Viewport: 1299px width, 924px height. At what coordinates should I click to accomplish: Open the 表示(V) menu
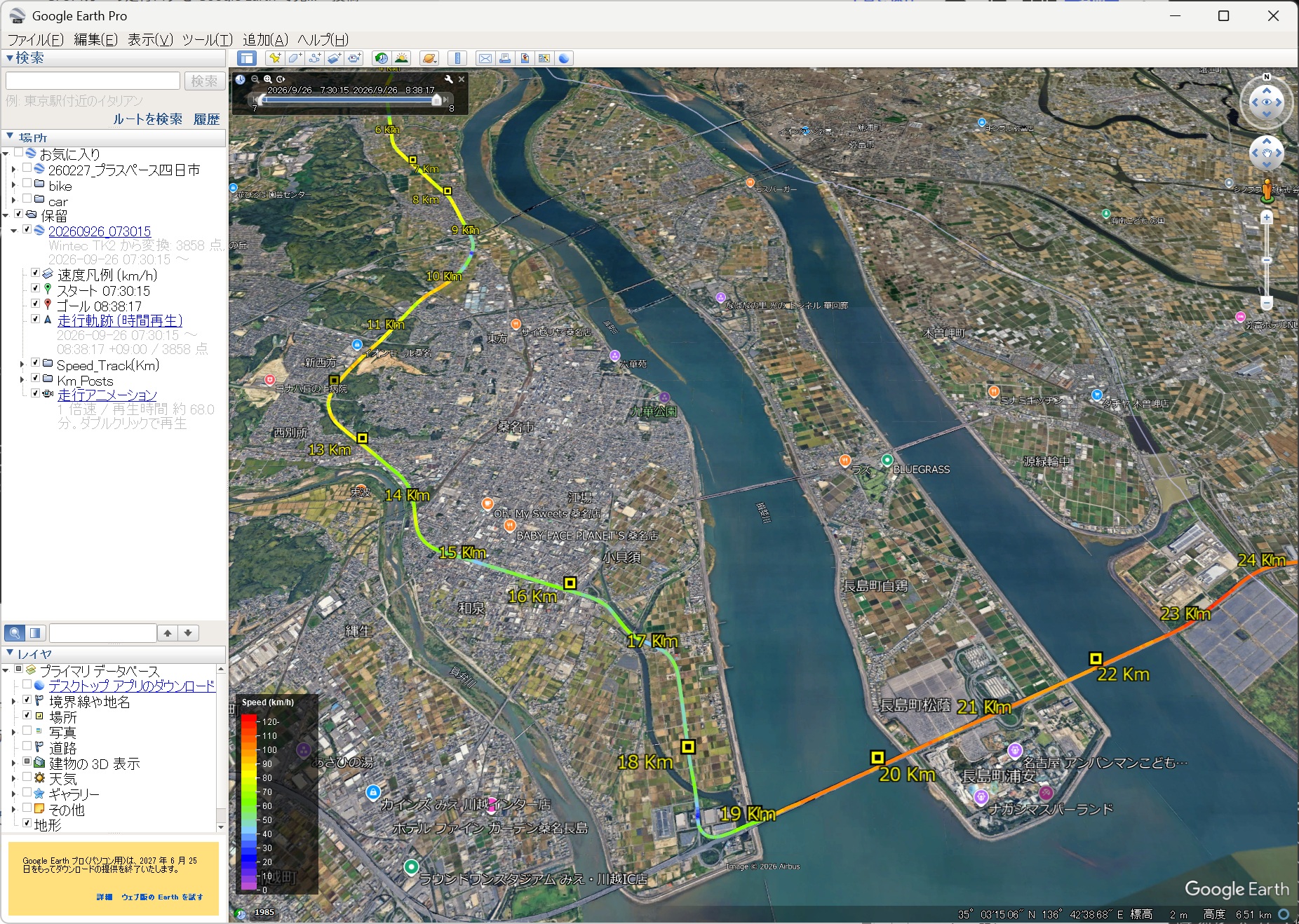click(x=150, y=39)
